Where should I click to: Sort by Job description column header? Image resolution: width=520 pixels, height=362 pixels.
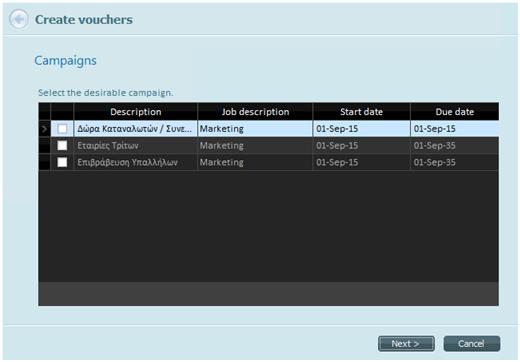(255, 112)
